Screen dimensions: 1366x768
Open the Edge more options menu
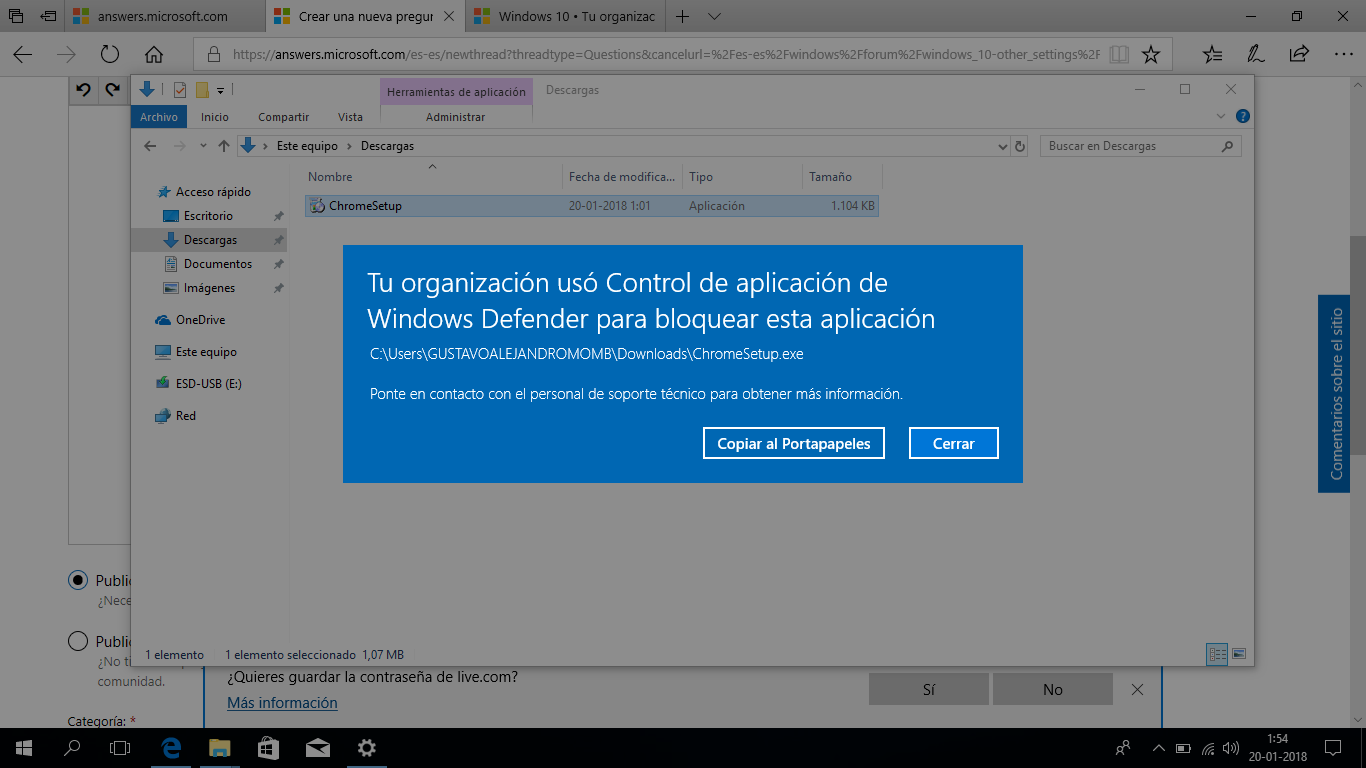tap(1342, 55)
